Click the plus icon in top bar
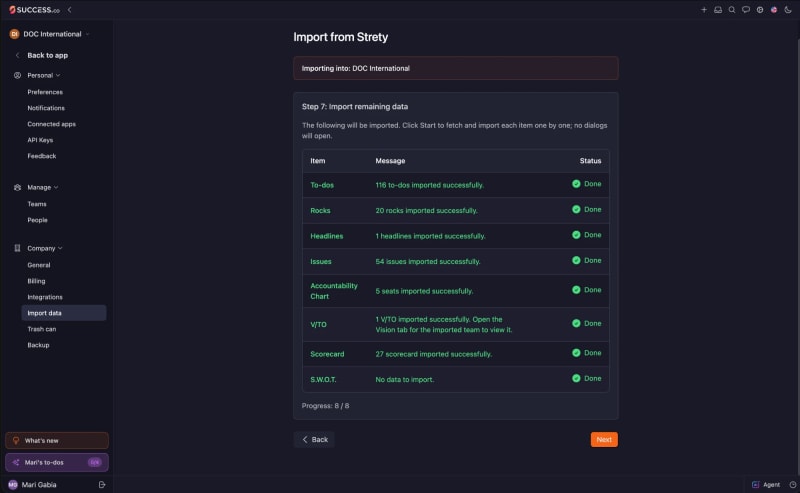This screenshot has width=800, height=493. [704, 10]
